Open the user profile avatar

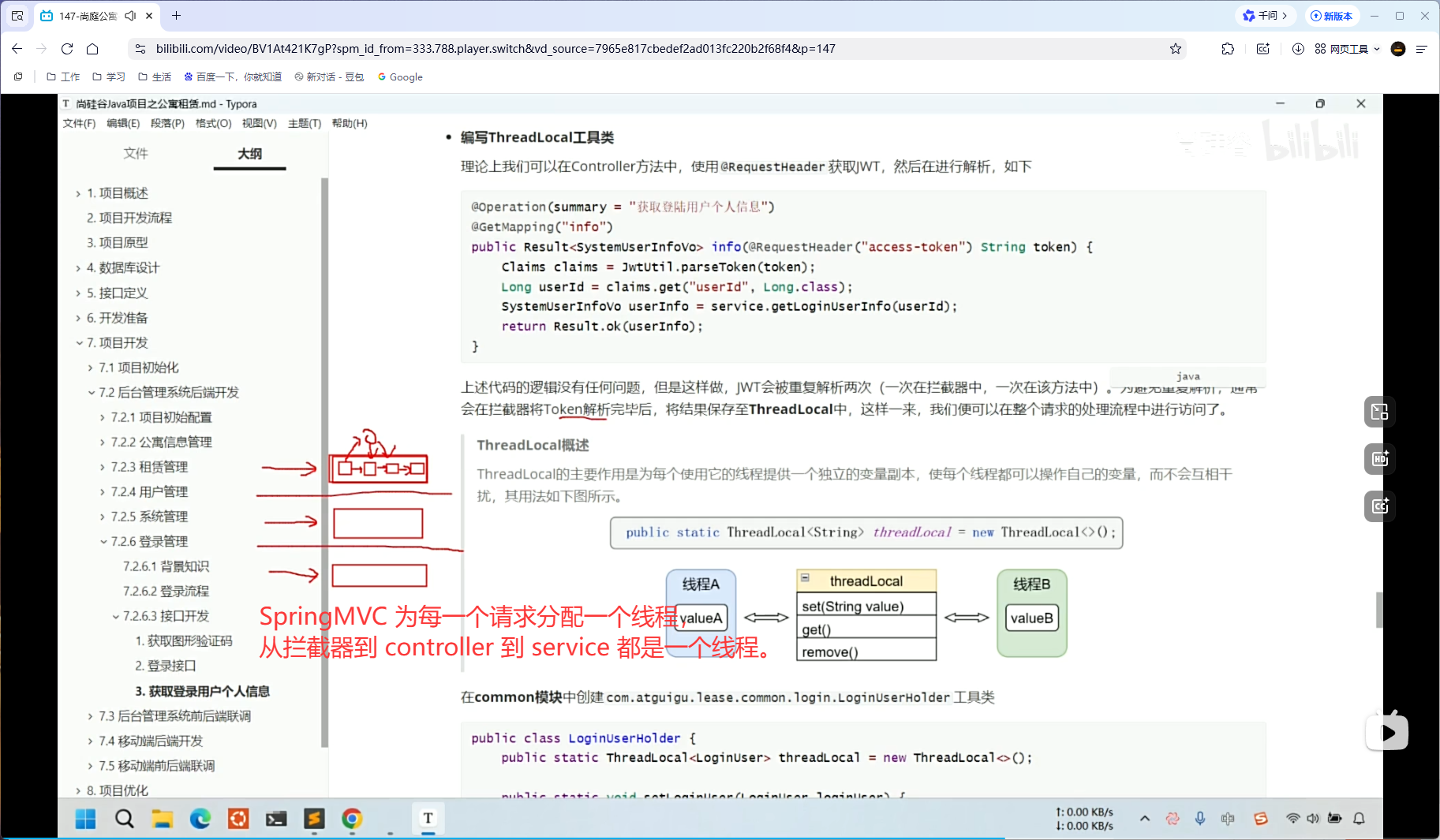point(1398,49)
